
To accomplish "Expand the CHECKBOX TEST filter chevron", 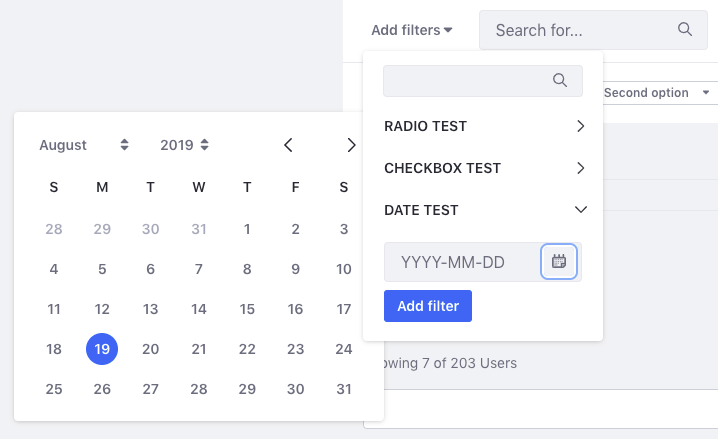I will (580, 168).
